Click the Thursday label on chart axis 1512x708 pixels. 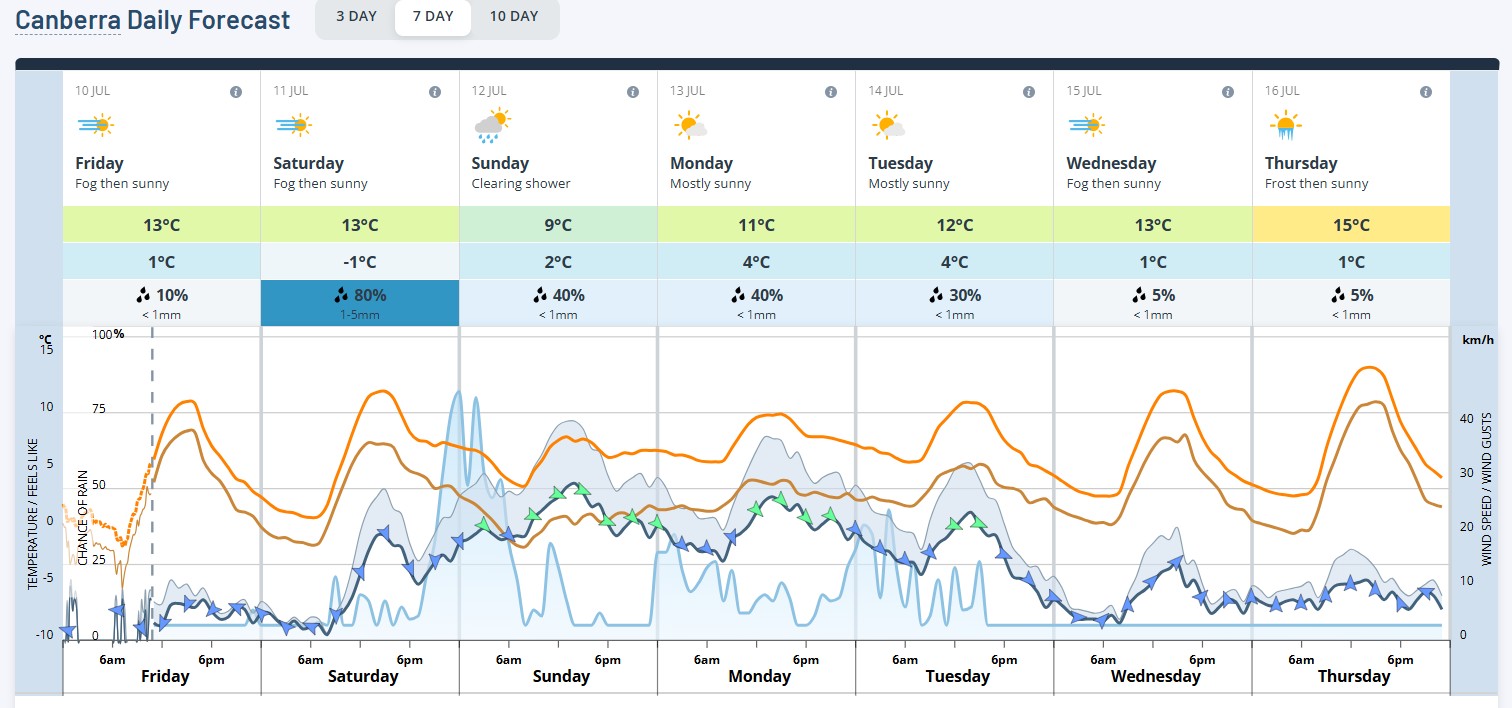[x=1354, y=676]
